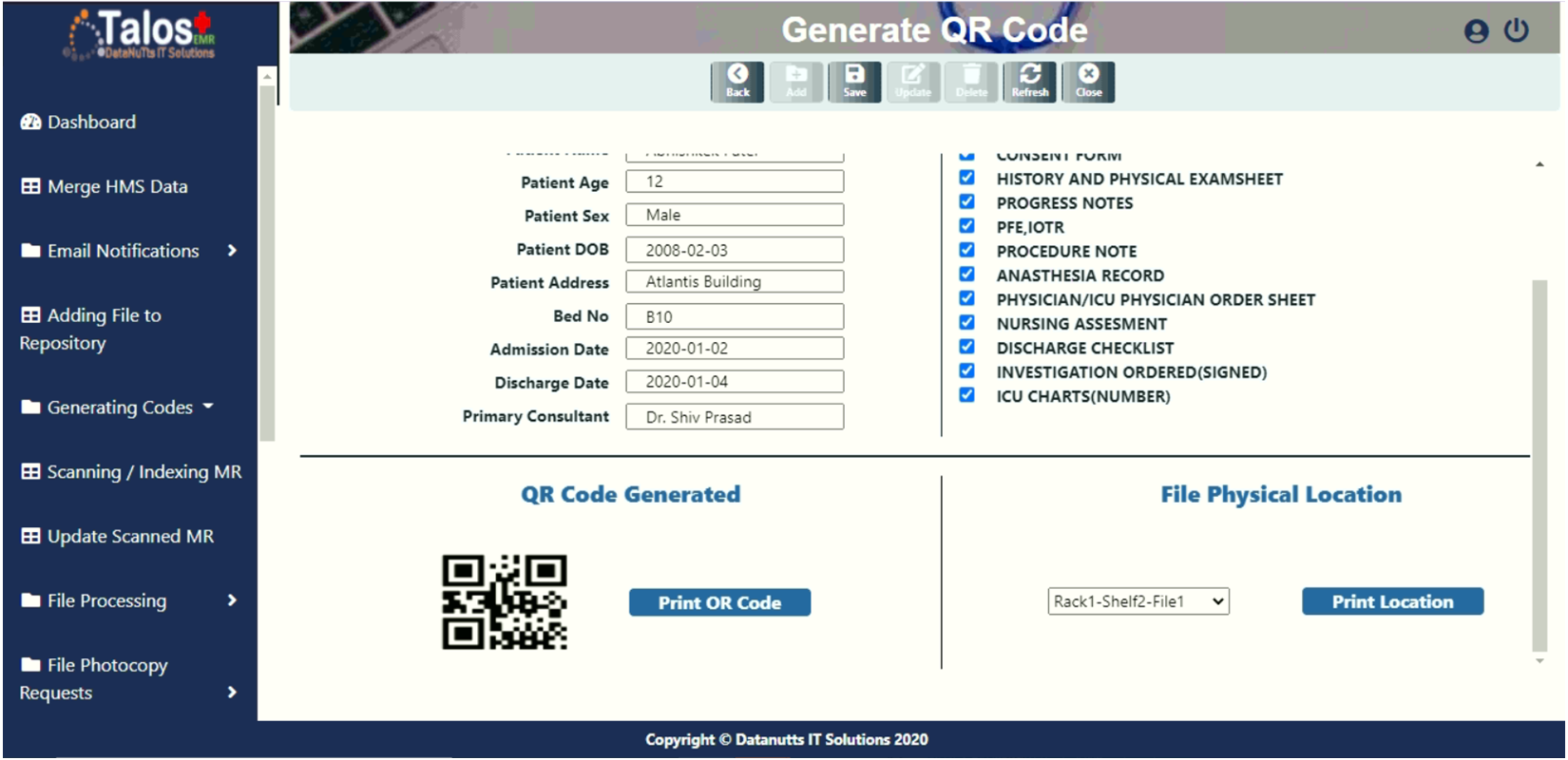The width and height of the screenshot is (1568, 760).
Task: Click the Adding File to Repository icon
Action: pos(30,314)
